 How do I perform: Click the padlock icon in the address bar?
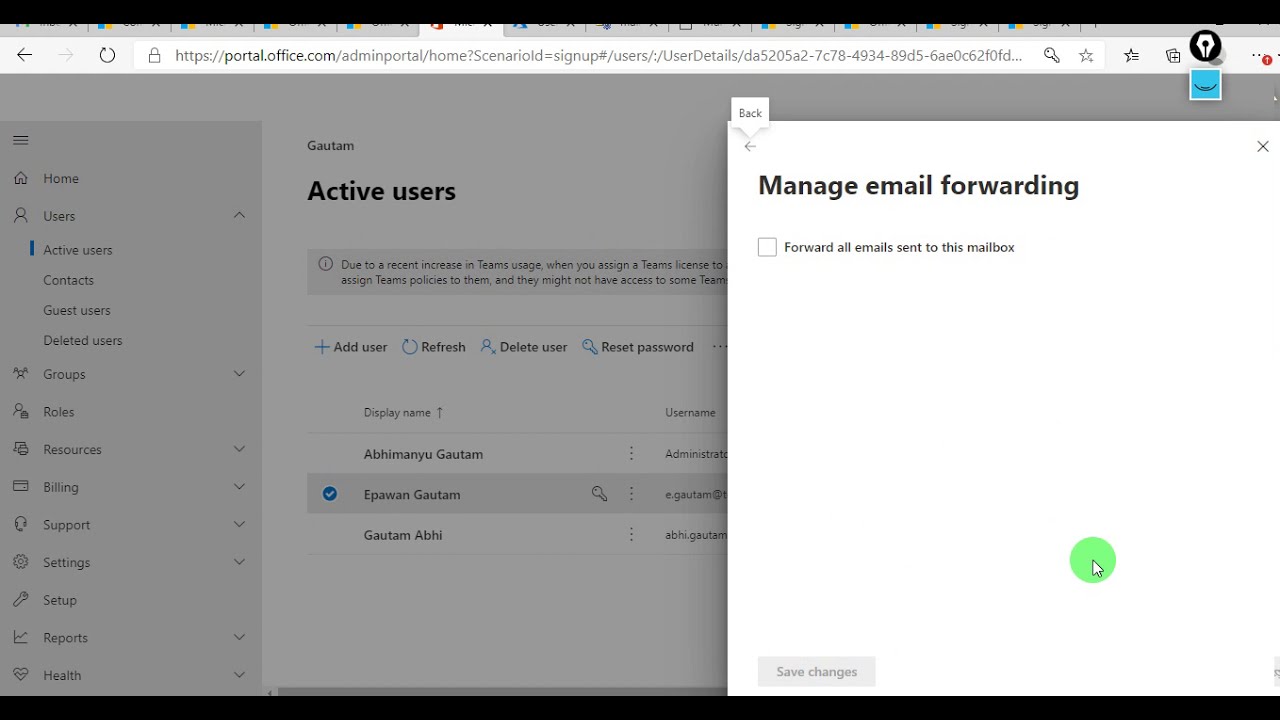click(154, 56)
